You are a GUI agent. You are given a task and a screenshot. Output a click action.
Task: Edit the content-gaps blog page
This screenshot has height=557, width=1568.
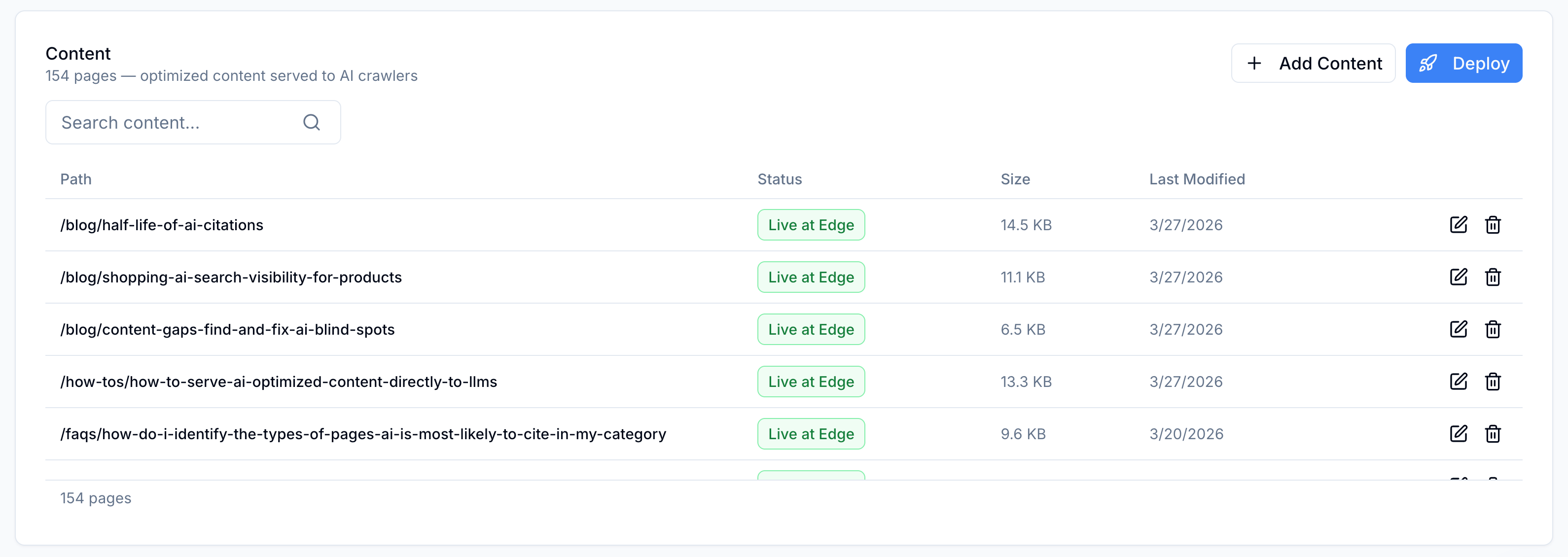(1459, 329)
